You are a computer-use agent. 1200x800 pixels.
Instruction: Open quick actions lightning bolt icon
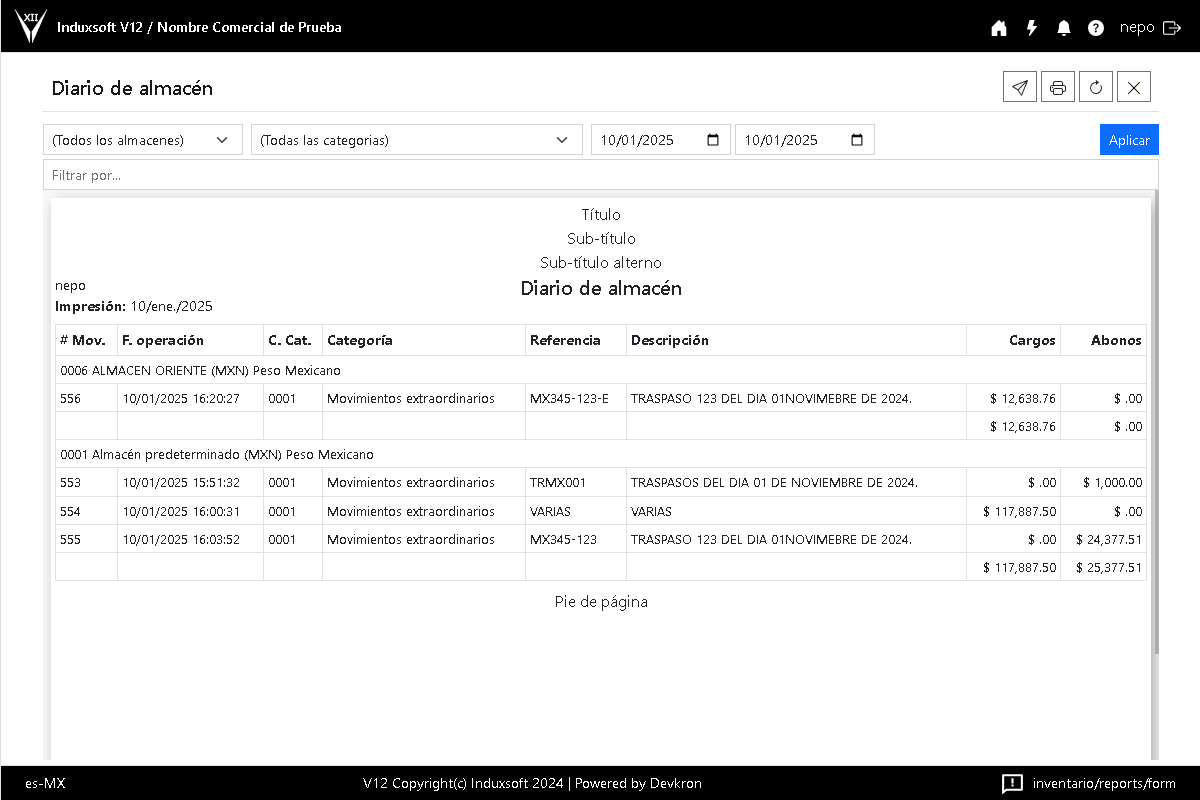pos(1031,28)
